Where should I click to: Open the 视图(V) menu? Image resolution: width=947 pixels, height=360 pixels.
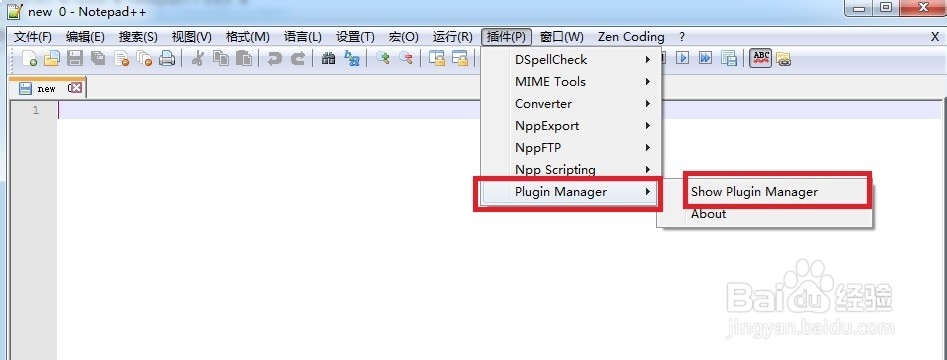coord(191,37)
